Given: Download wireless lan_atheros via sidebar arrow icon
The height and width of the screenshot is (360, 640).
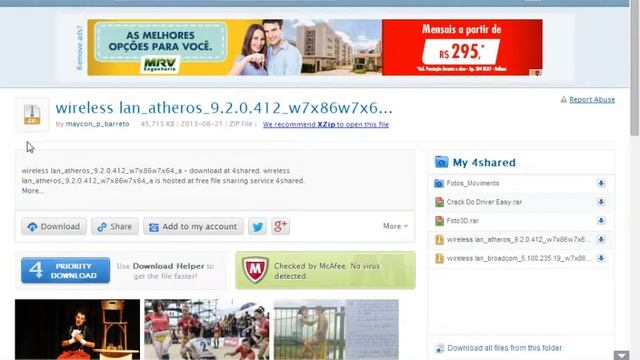Looking at the screenshot, I should pos(601,240).
